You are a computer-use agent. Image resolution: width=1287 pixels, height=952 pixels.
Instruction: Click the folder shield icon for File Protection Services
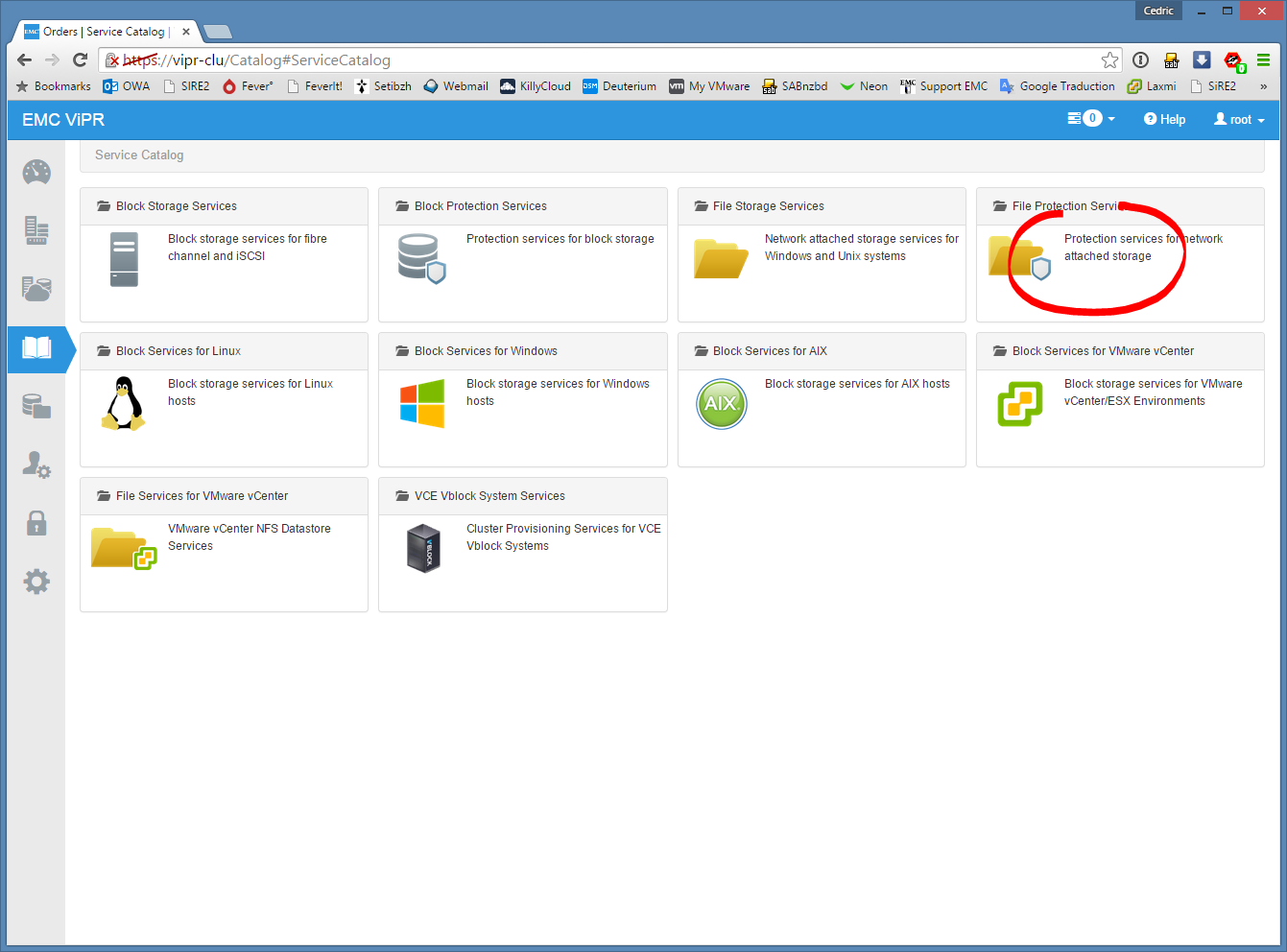1019,258
